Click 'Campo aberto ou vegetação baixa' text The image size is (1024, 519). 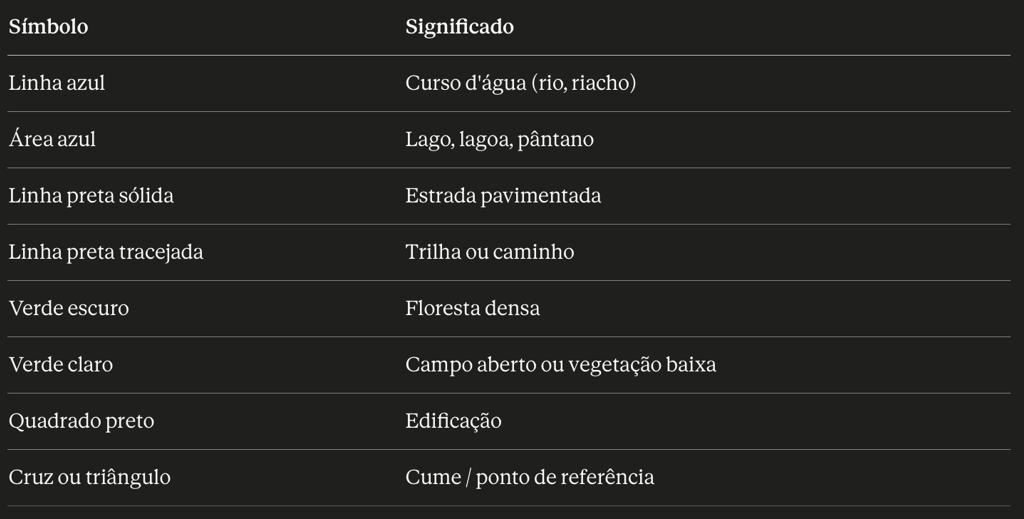[560, 364]
